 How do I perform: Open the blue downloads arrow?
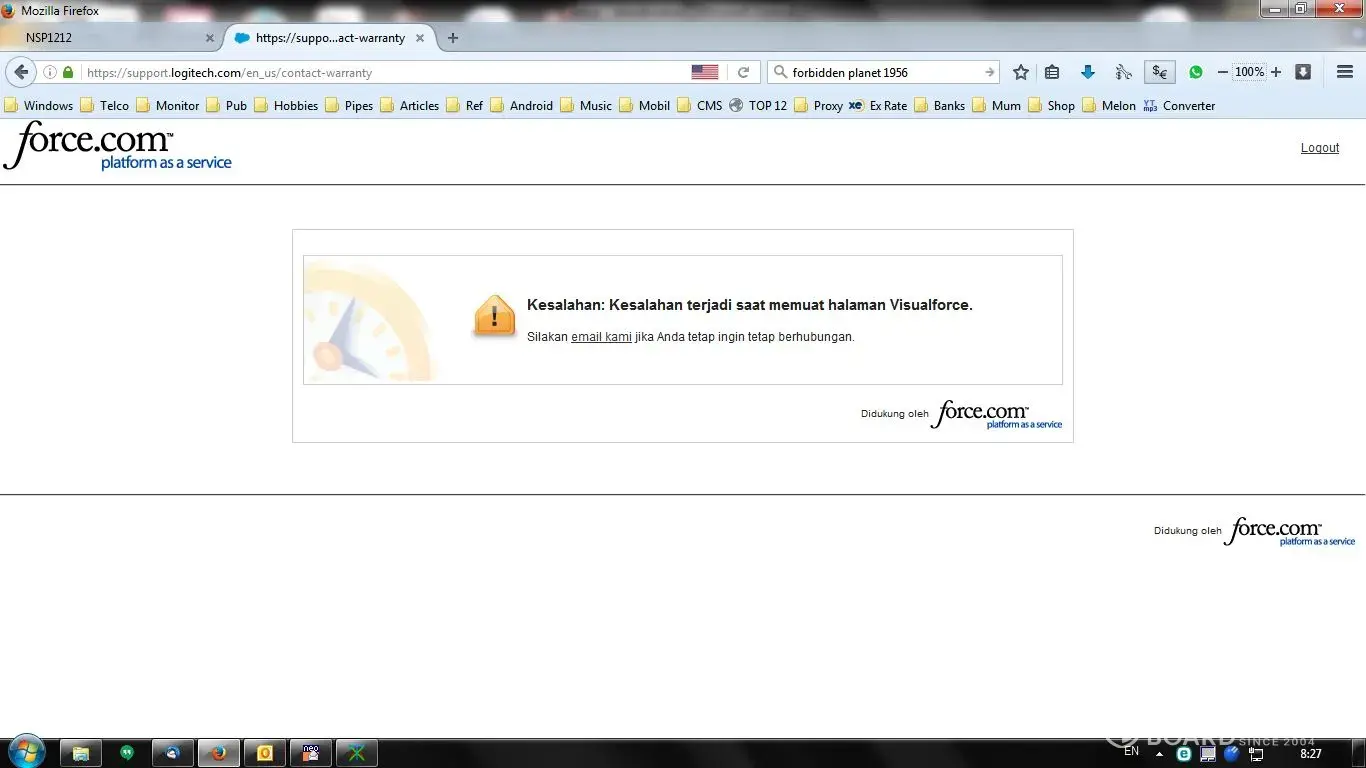1088,72
